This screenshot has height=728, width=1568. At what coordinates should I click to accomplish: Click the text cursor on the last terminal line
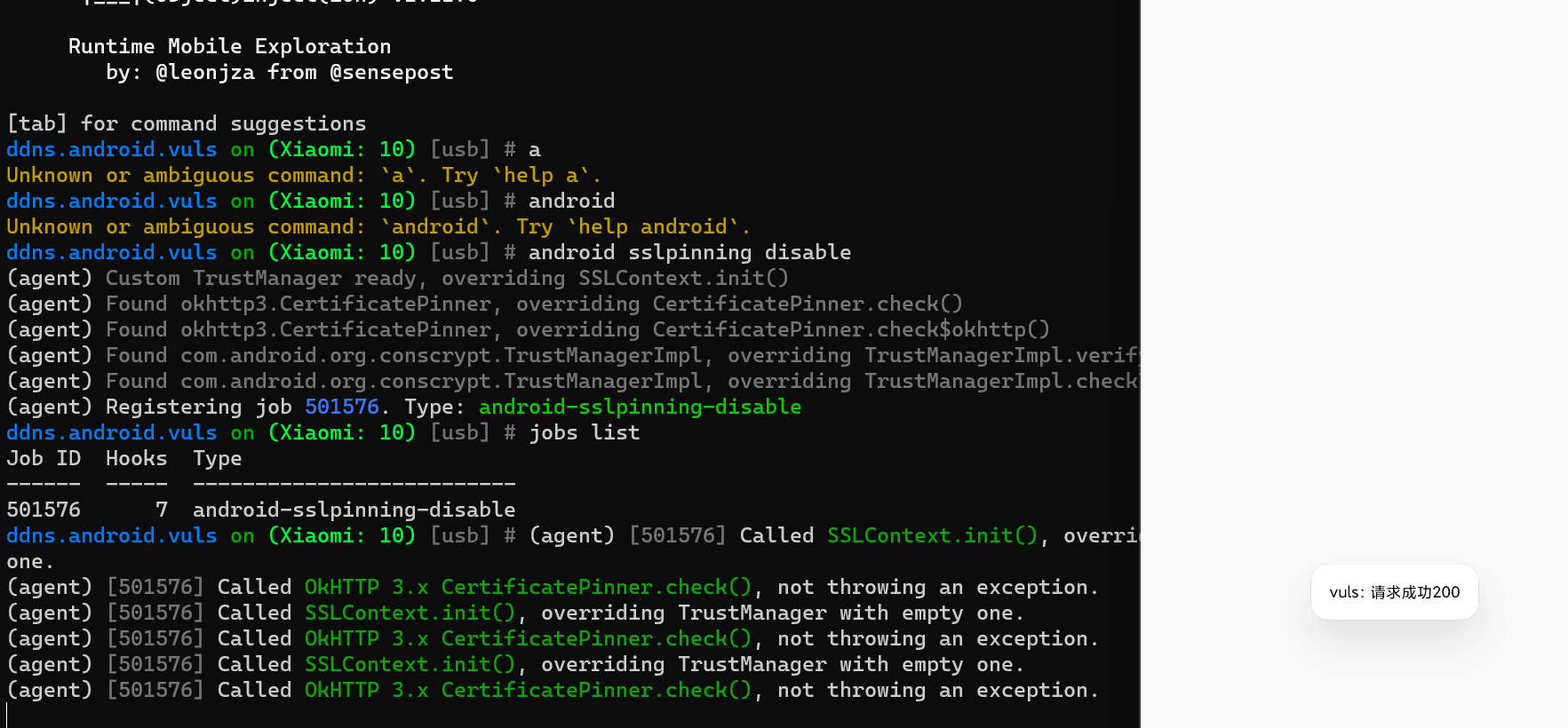tap(7, 714)
